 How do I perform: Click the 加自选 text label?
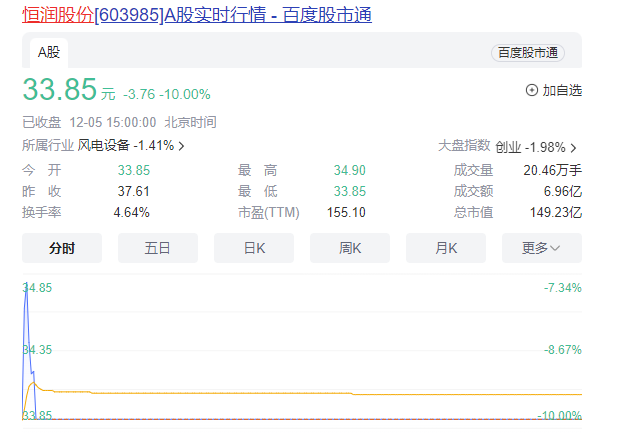562,90
